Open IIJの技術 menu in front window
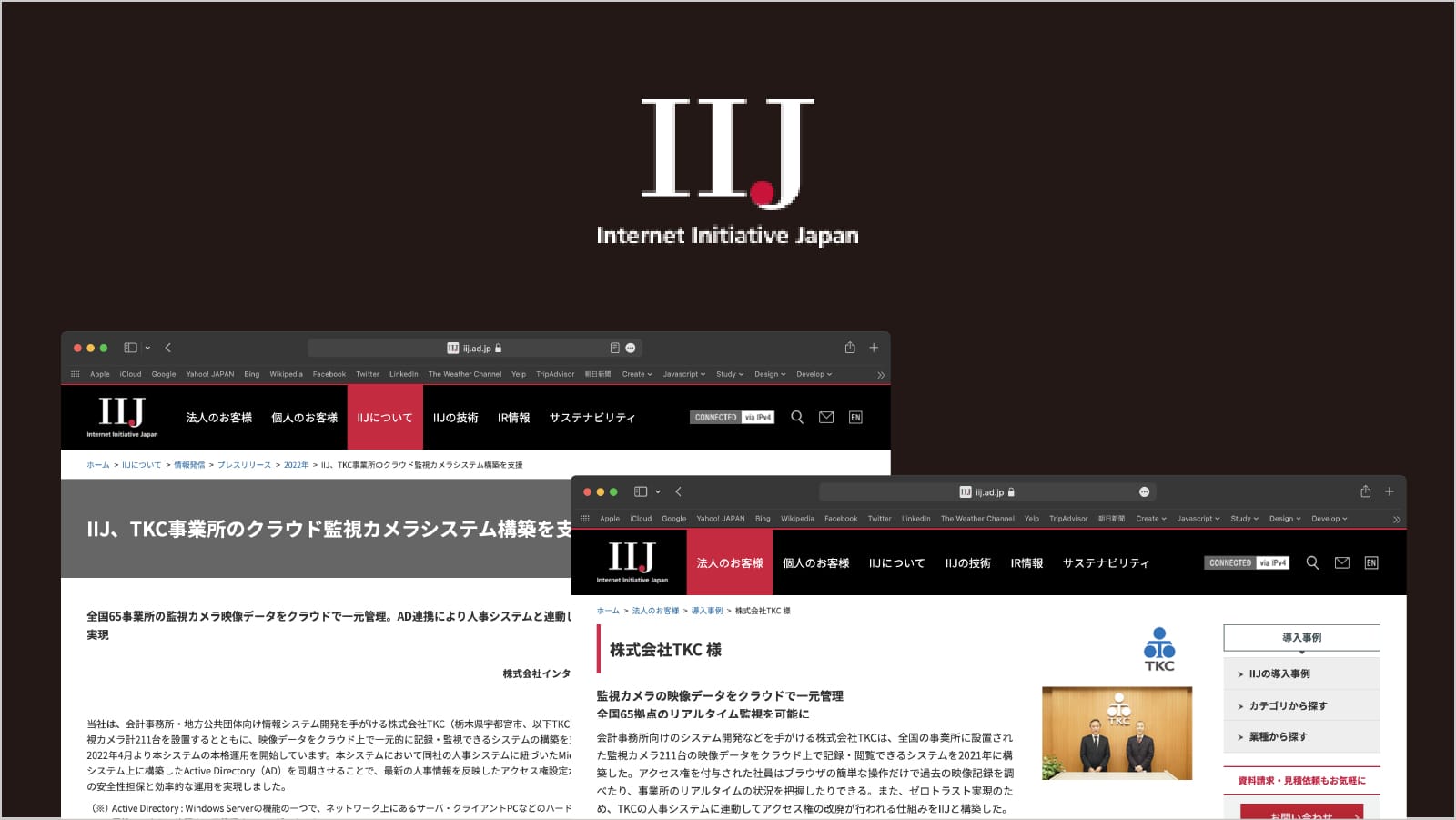This screenshot has height=820, width=1456. point(968,563)
